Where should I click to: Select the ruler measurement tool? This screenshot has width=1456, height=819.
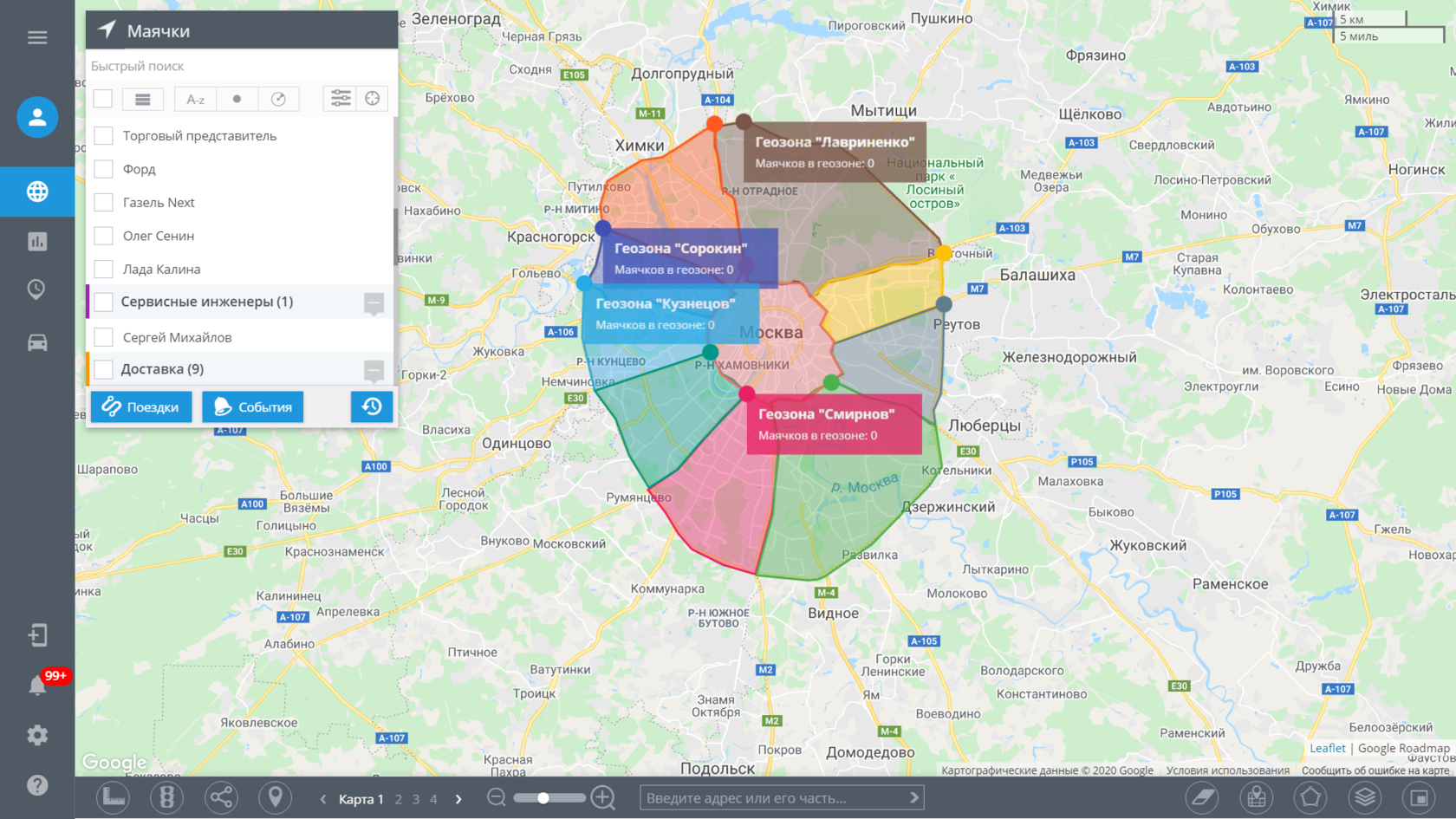pos(114,797)
